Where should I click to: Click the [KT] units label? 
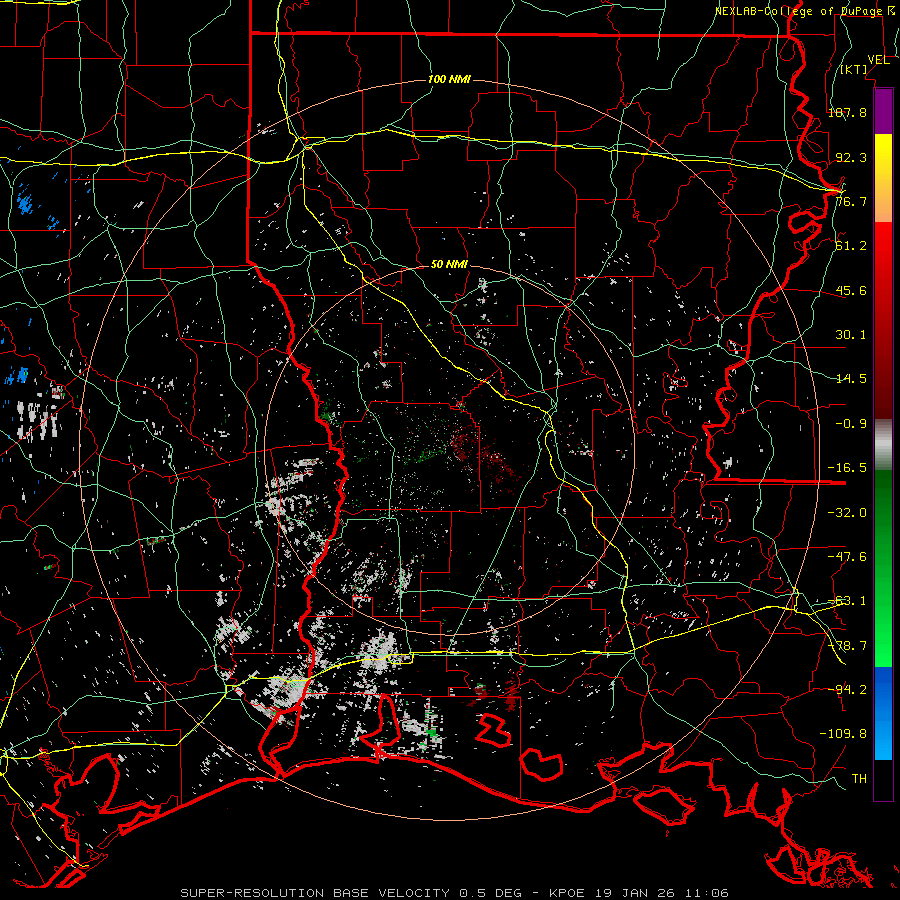click(854, 69)
